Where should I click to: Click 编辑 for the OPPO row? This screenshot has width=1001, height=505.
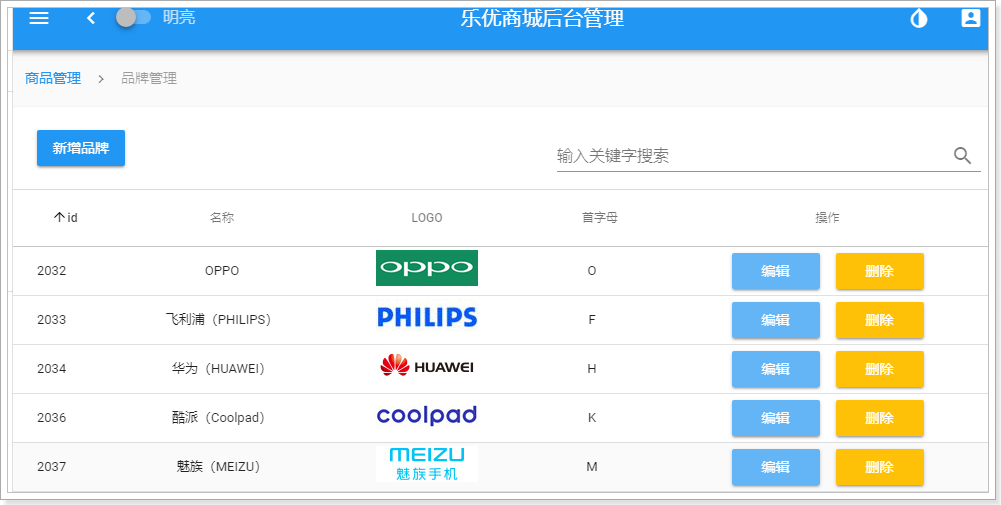coord(775,271)
